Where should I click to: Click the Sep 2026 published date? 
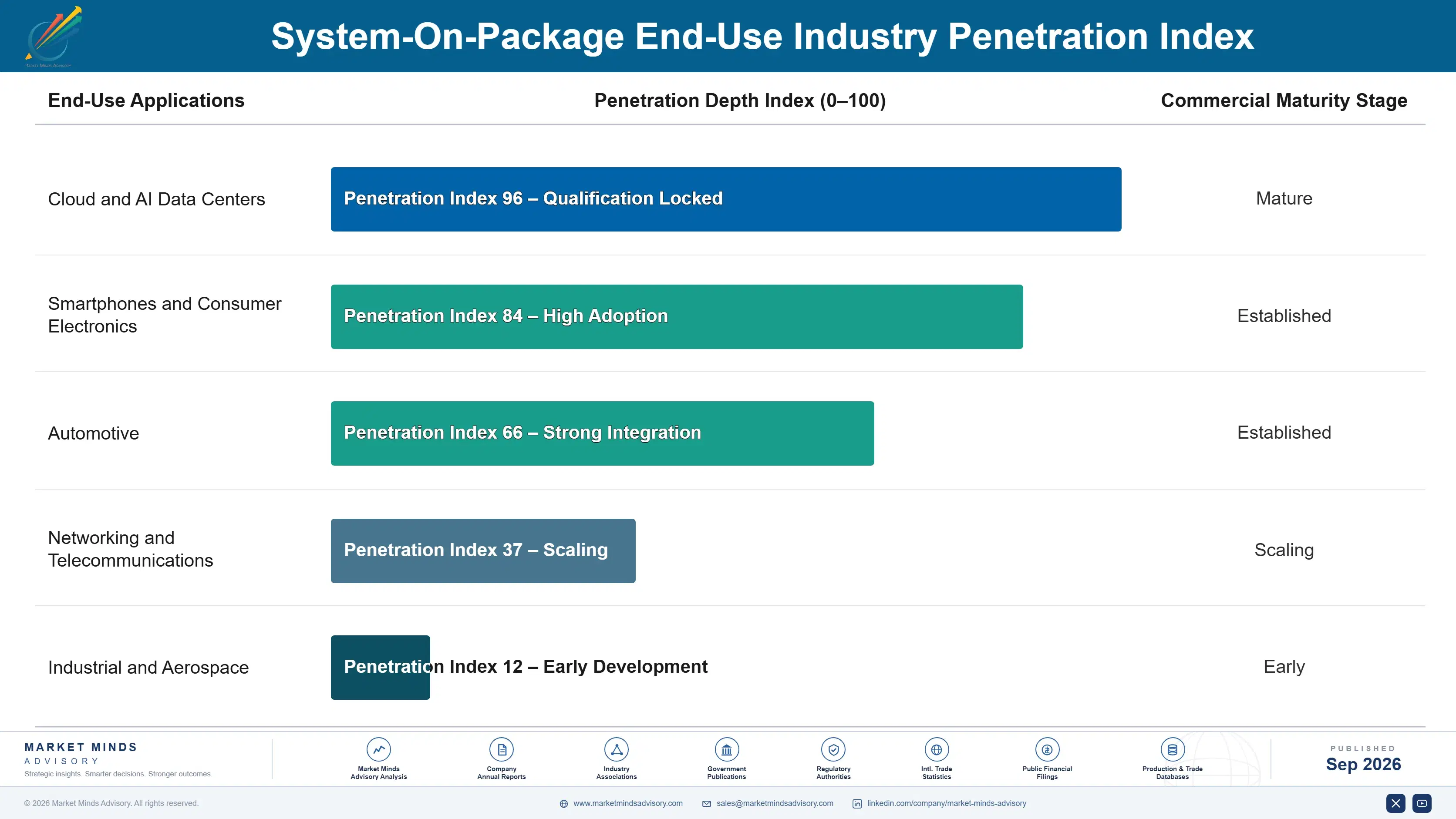(1363, 764)
